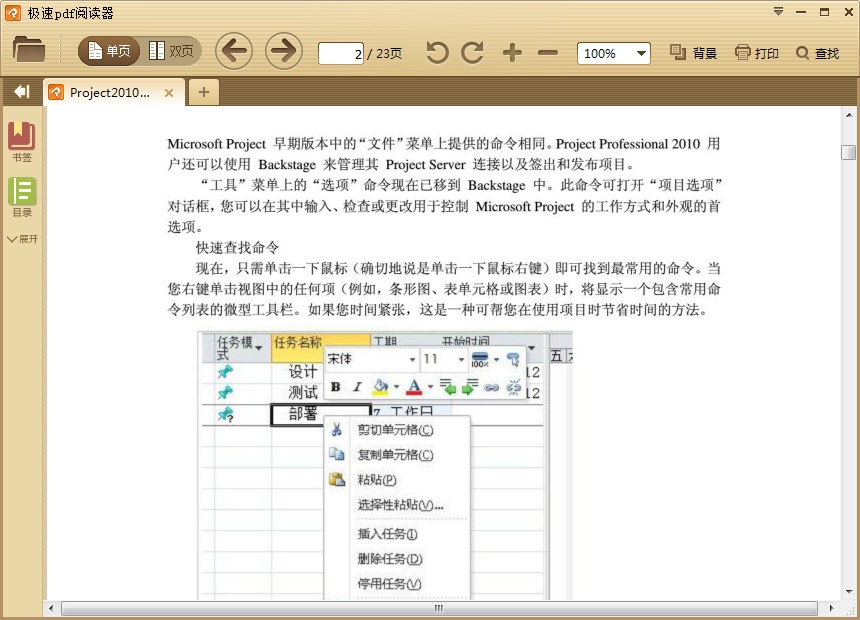The height and width of the screenshot is (620, 860).
Task: Click the italic I icon in document image
Action: click(357, 387)
